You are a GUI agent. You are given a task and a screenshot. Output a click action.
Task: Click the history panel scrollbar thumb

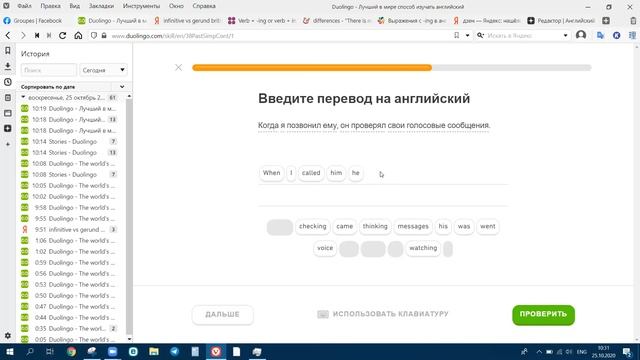point(129,216)
